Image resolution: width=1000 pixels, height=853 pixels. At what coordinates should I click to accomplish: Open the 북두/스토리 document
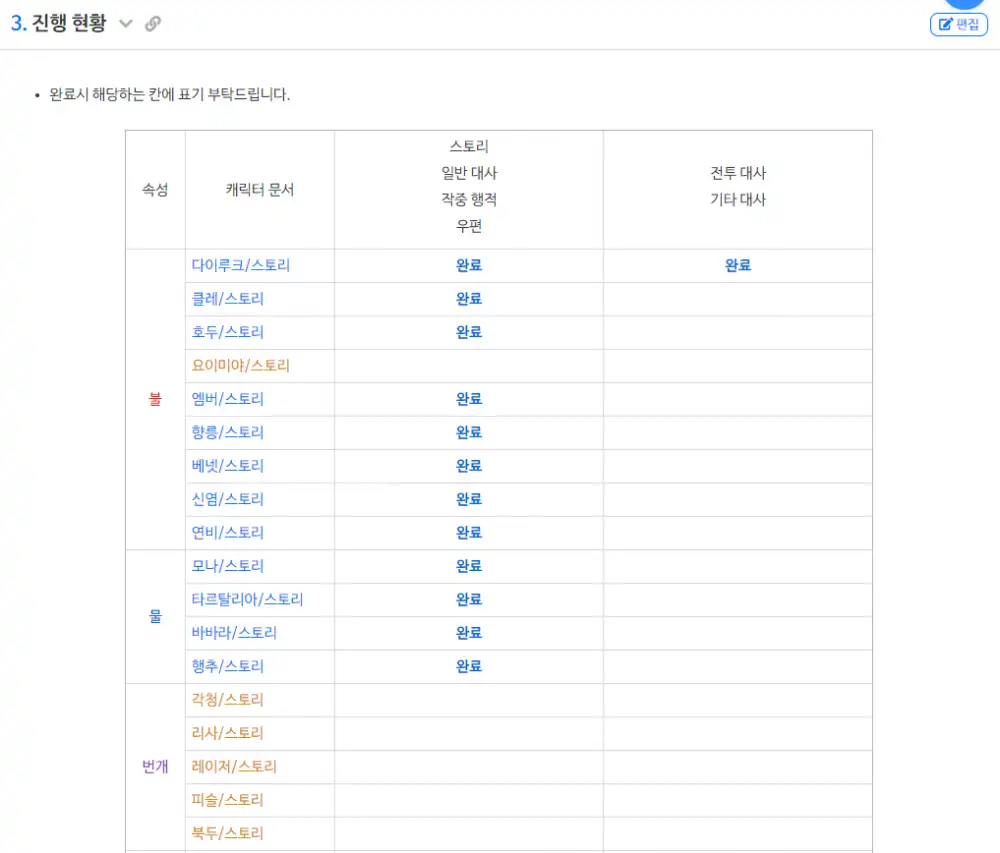(x=227, y=833)
